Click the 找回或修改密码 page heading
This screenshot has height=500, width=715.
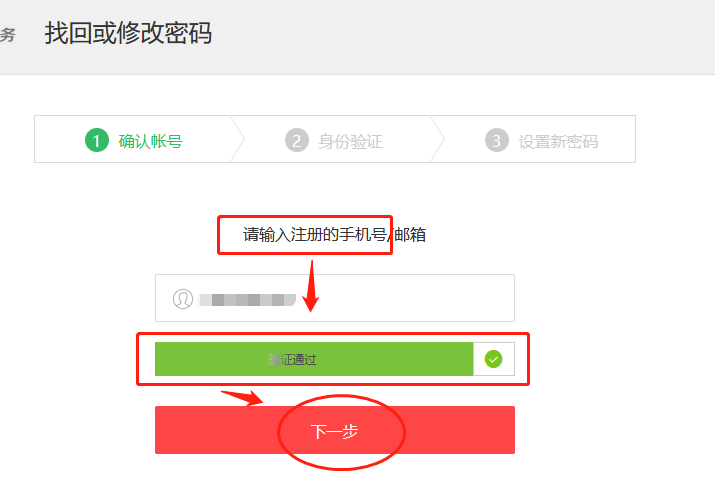(x=128, y=33)
